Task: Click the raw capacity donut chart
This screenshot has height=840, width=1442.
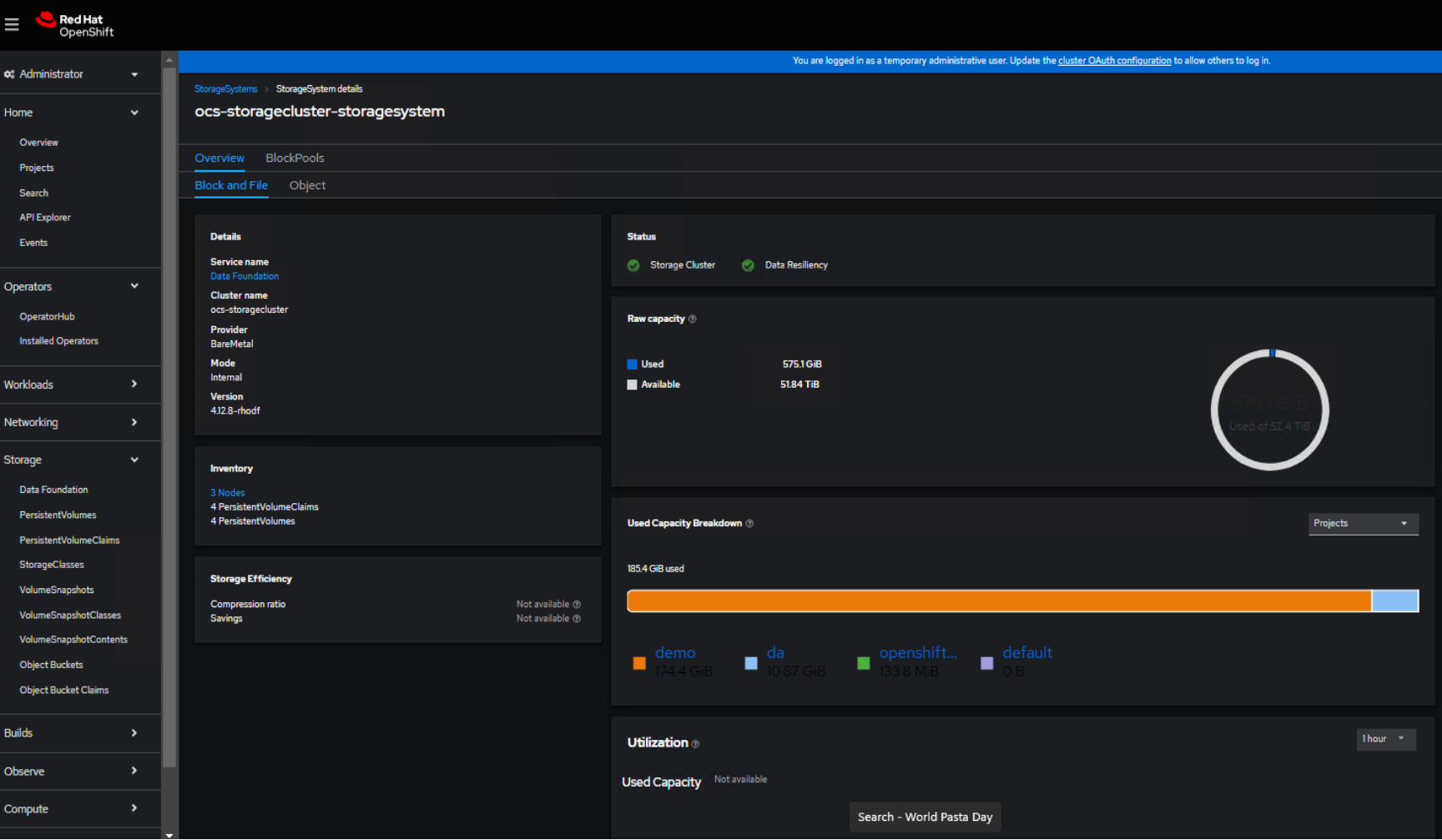Action: click(x=1269, y=410)
